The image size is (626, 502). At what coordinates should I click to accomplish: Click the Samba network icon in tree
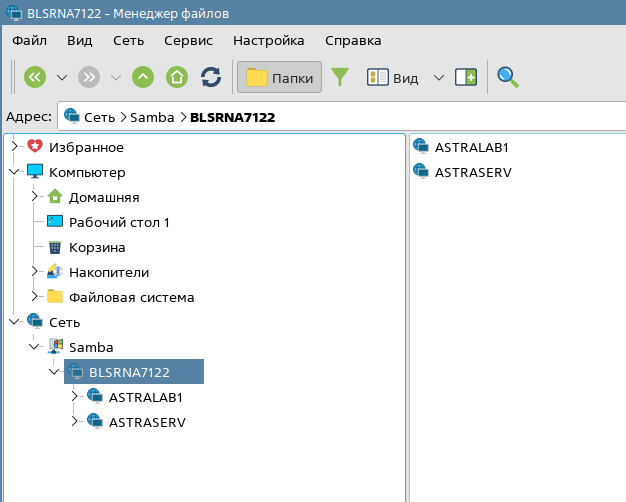coord(55,346)
